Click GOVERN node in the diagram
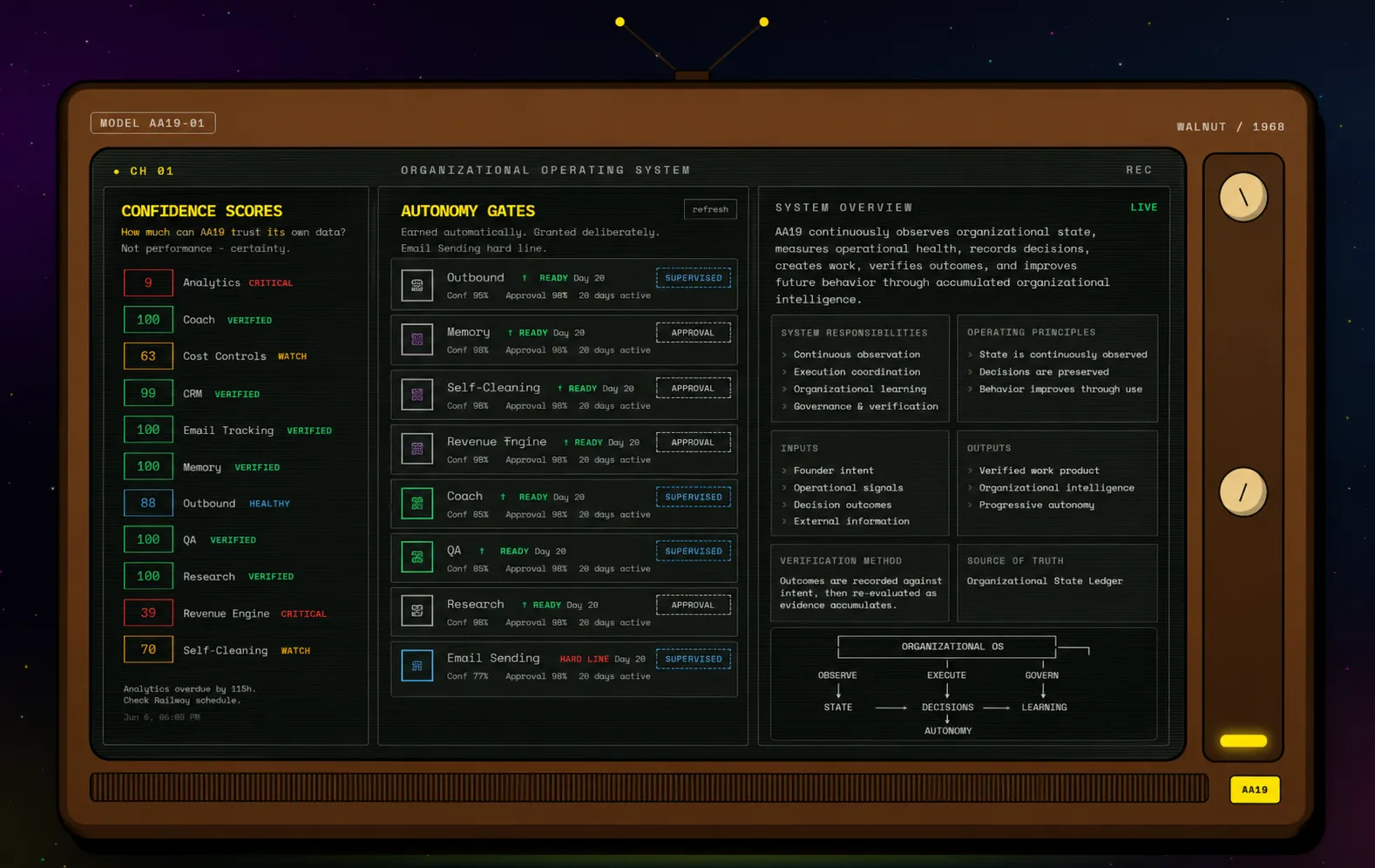 click(1042, 675)
